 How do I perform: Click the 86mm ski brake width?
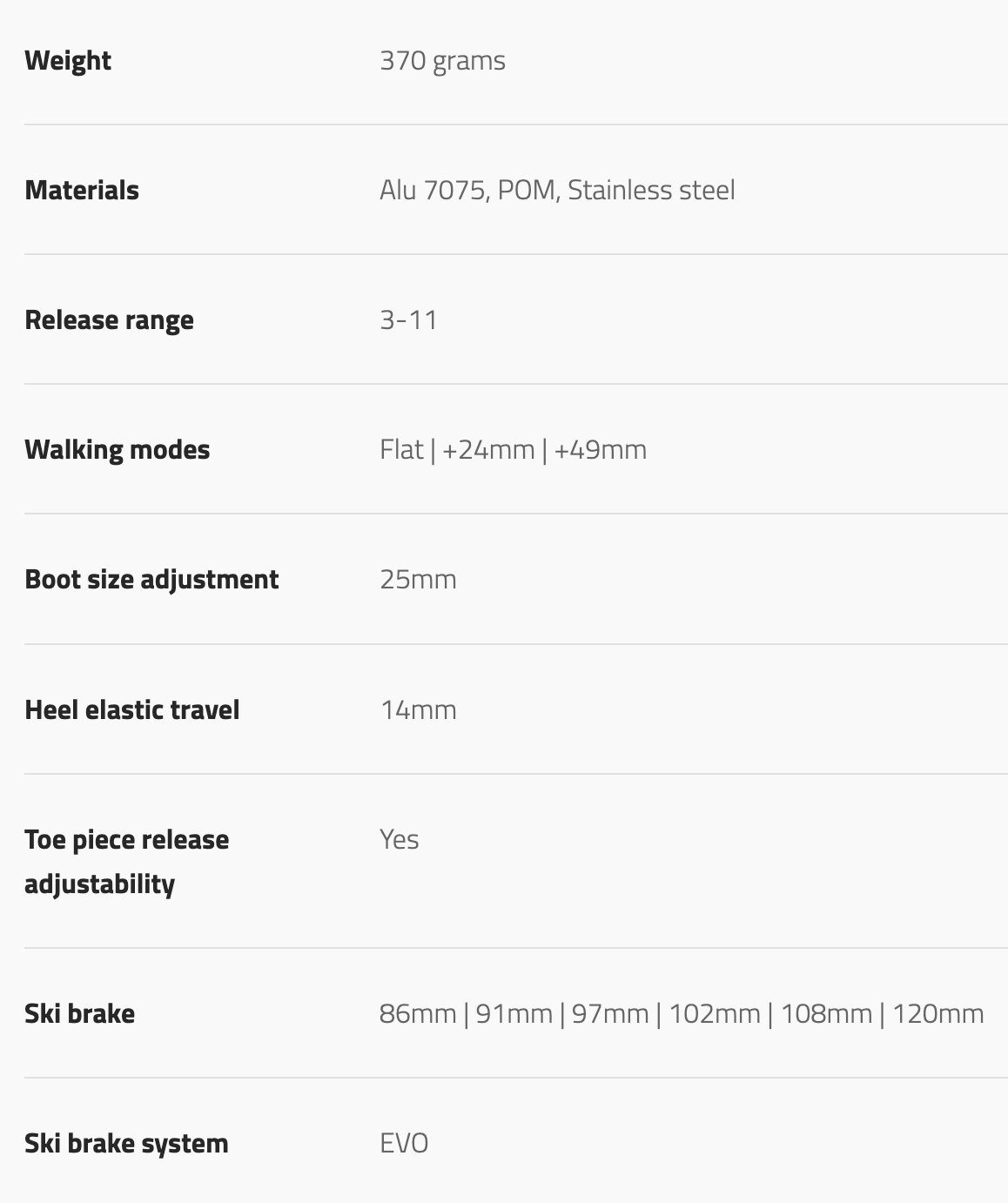418,1014
